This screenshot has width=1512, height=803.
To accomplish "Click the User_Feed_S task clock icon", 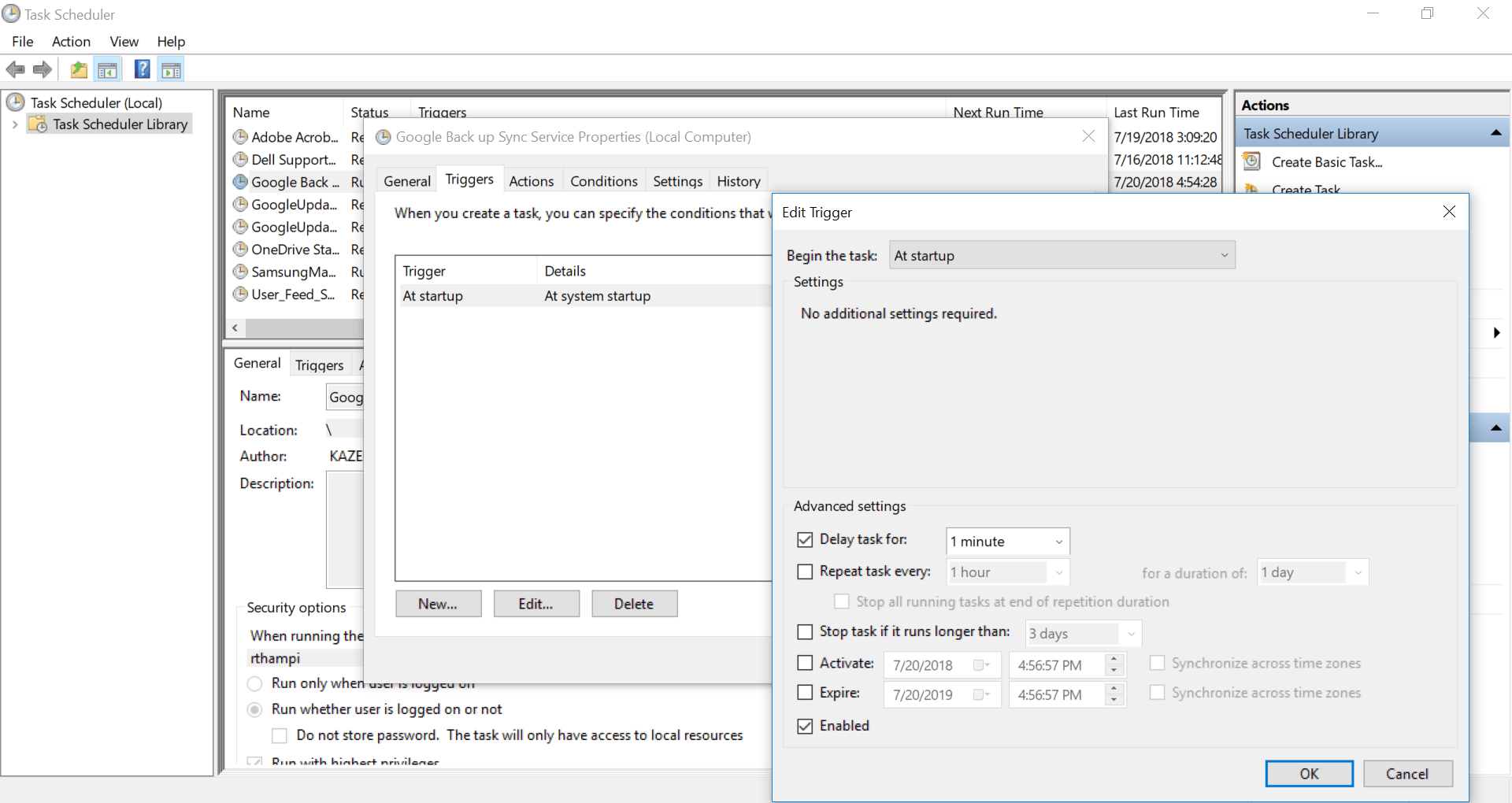I will tap(240, 294).
